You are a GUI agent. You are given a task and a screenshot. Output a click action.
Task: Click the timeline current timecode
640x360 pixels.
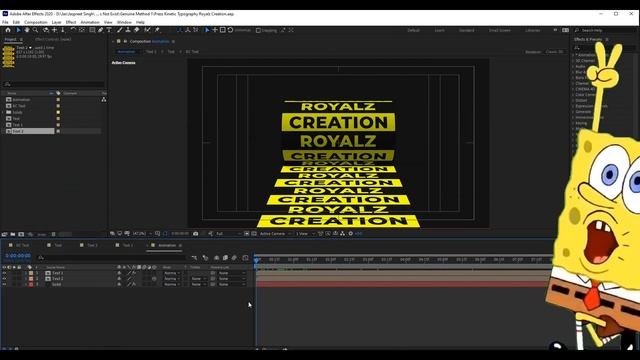point(18,256)
